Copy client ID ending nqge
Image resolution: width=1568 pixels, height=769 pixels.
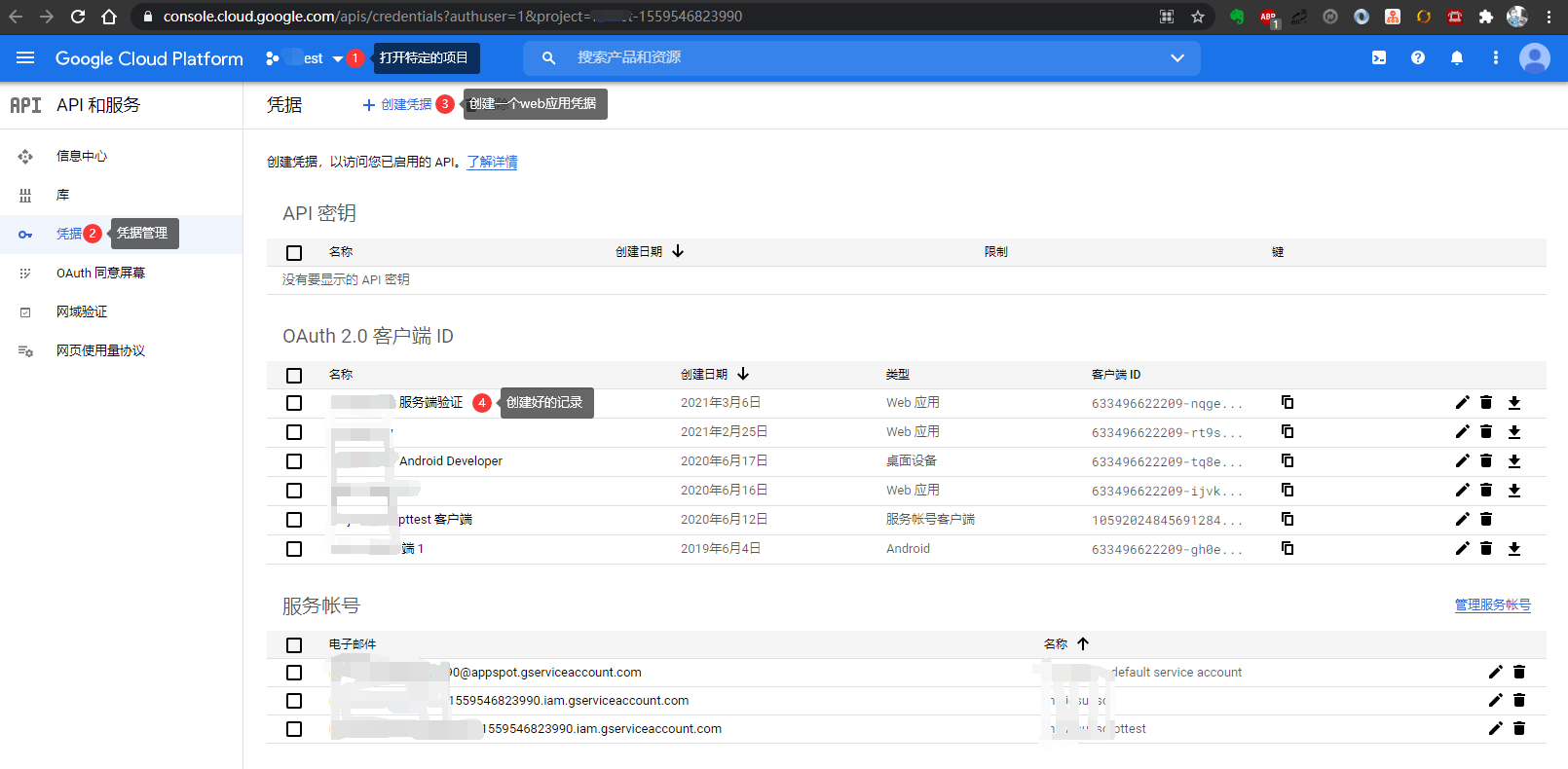point(1288,402)
